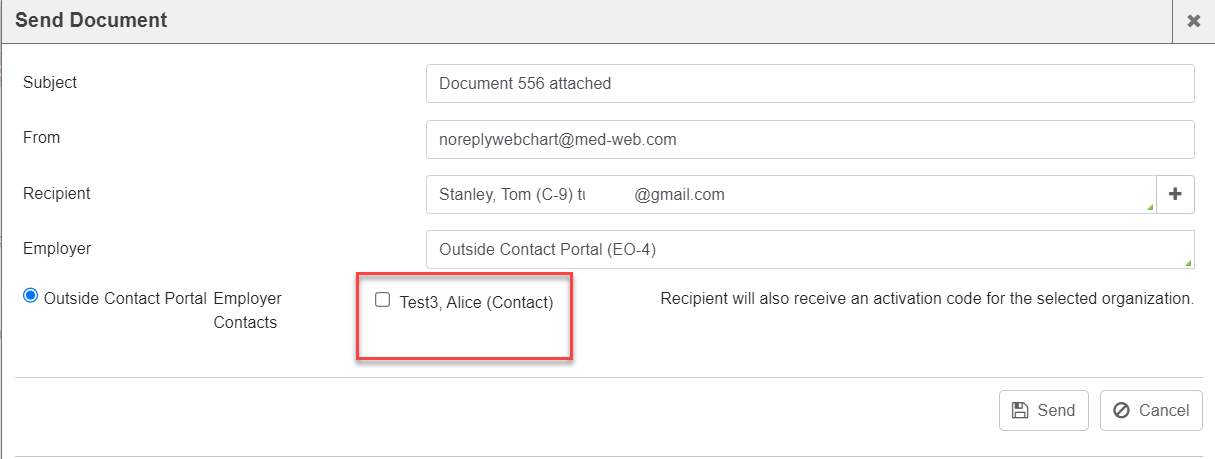Close the Send Document dialog with X
1215x459 pixels.
1193,21
